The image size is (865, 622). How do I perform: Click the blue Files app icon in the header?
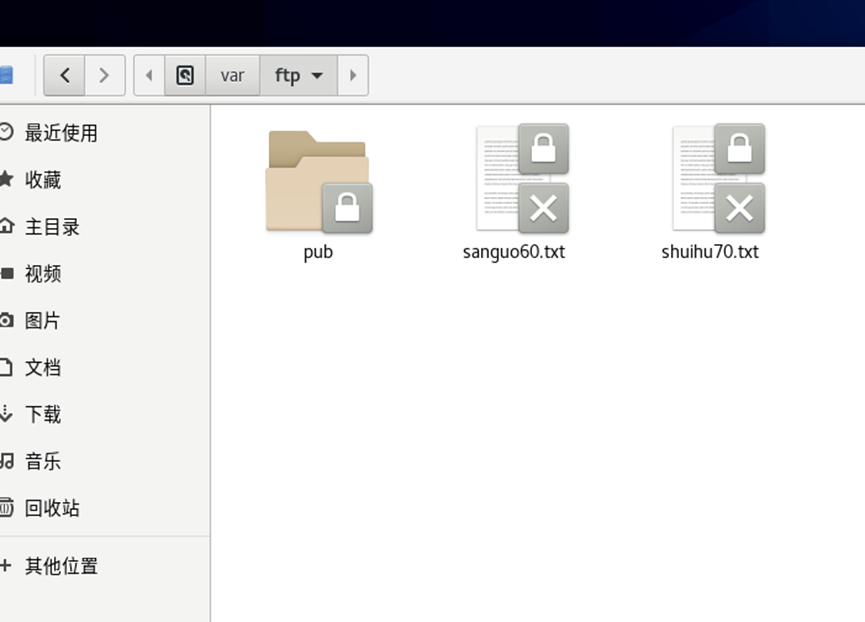coord(6,75)
